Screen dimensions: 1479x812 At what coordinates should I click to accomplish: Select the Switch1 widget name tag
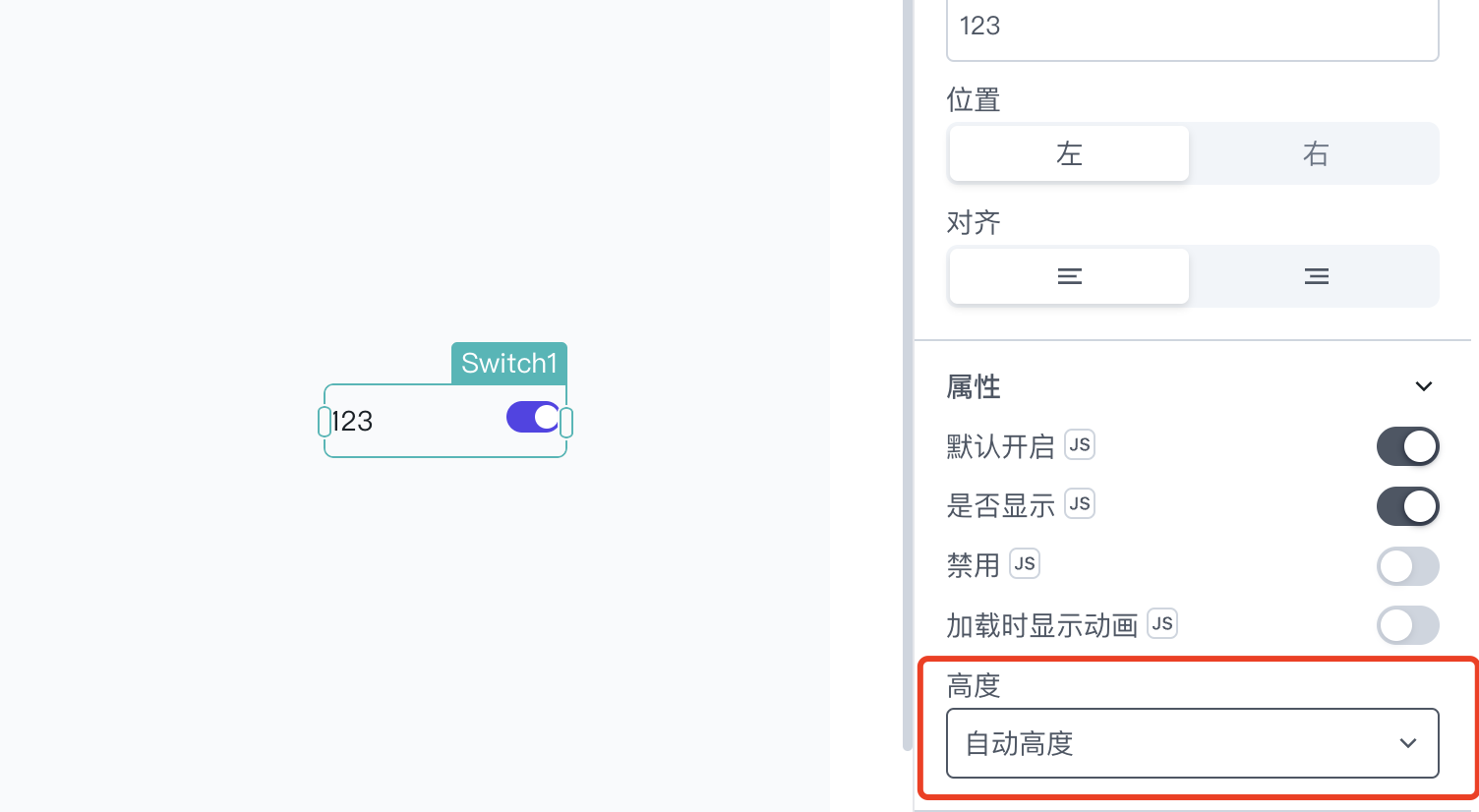coord(509,363)
